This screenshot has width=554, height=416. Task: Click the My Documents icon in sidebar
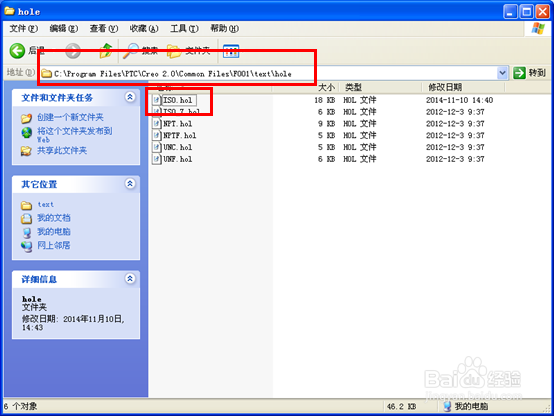26,218
